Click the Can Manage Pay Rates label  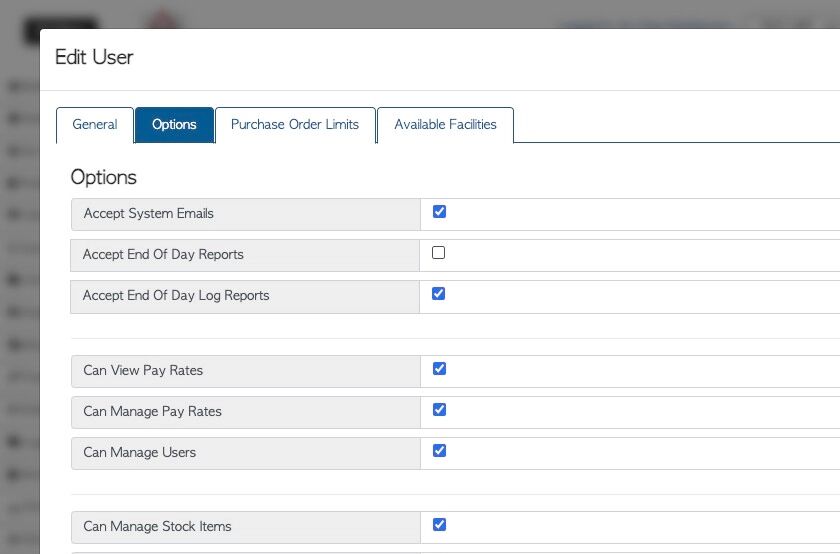pos(152,411)
